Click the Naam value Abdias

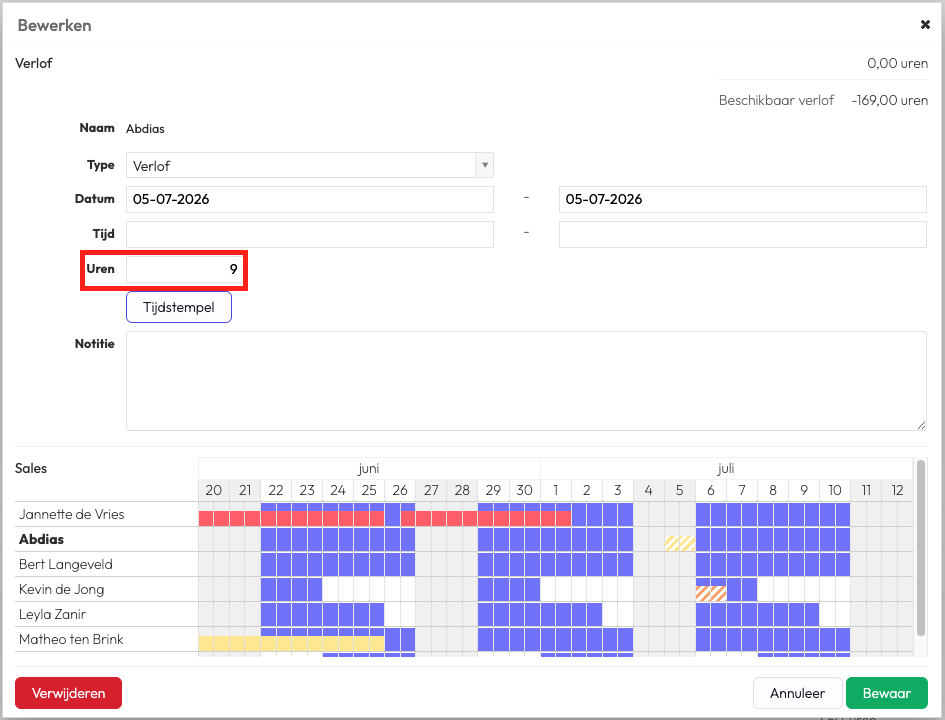point(145,128)
